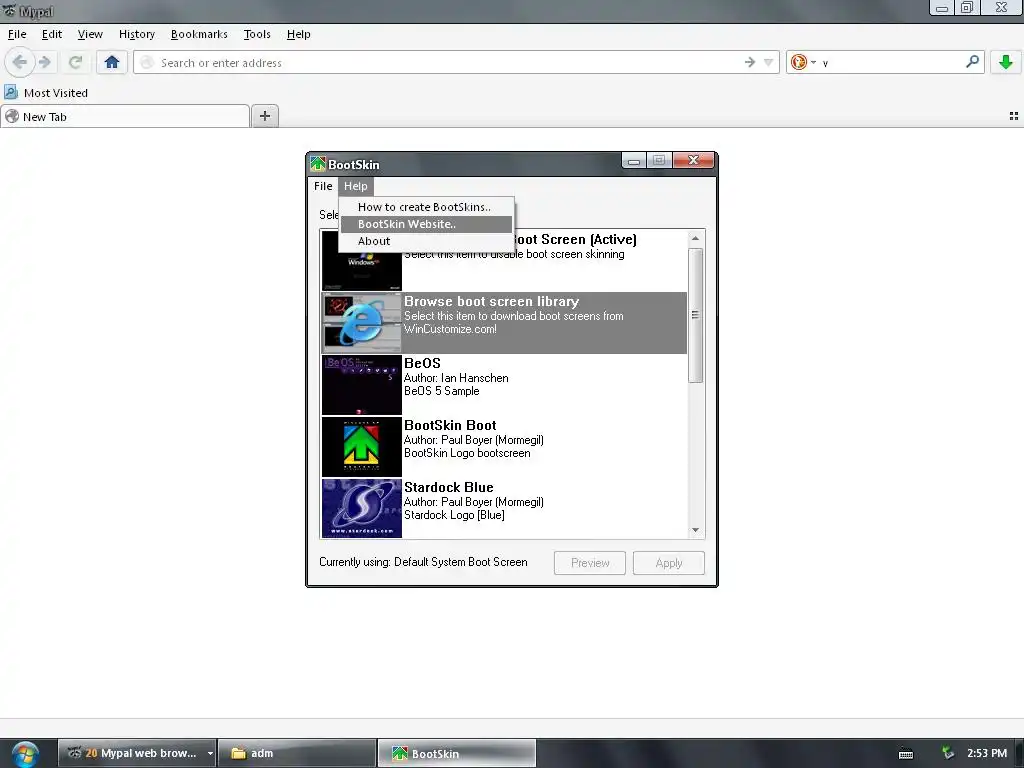1024x768 pixels.
Task: Close the BootSkin Help menu
Action: click(x=356, y=186)
